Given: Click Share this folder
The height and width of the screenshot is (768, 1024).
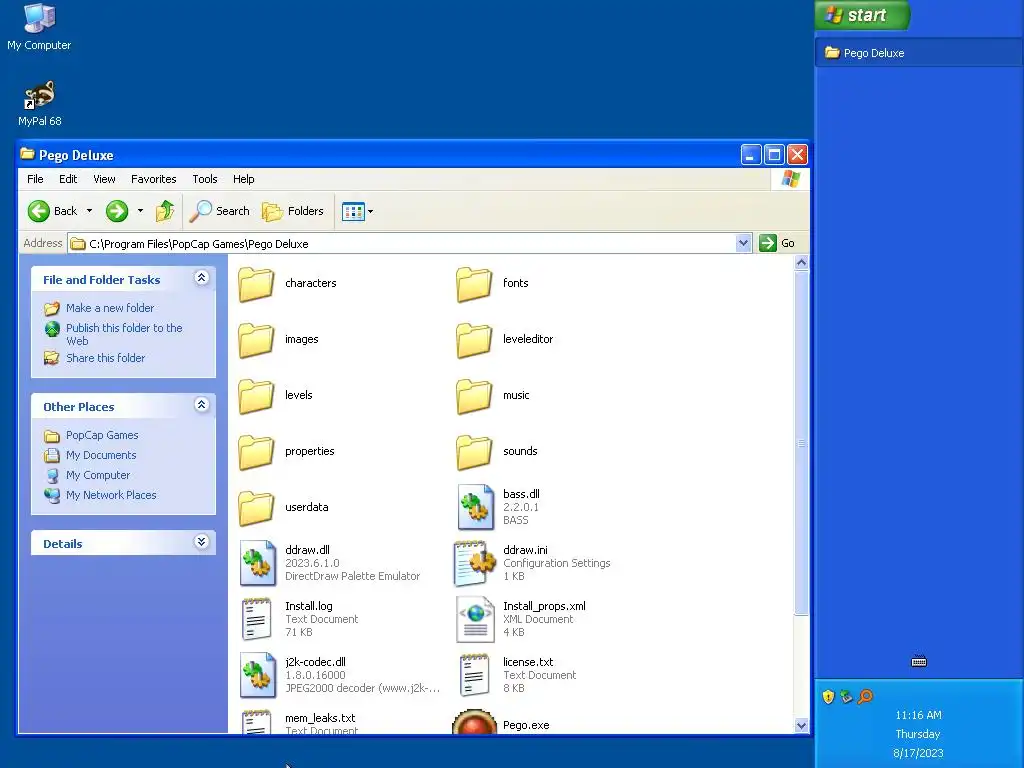Looking at the screenshot, I should coord(106,358).
